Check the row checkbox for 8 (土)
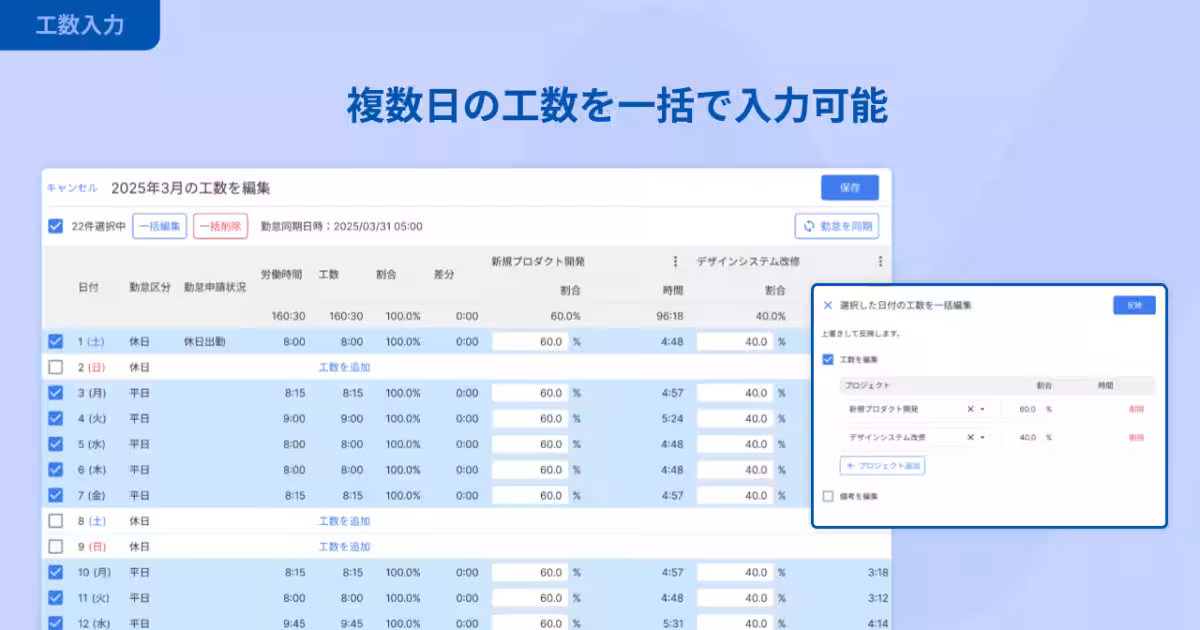 click(53, 520)
